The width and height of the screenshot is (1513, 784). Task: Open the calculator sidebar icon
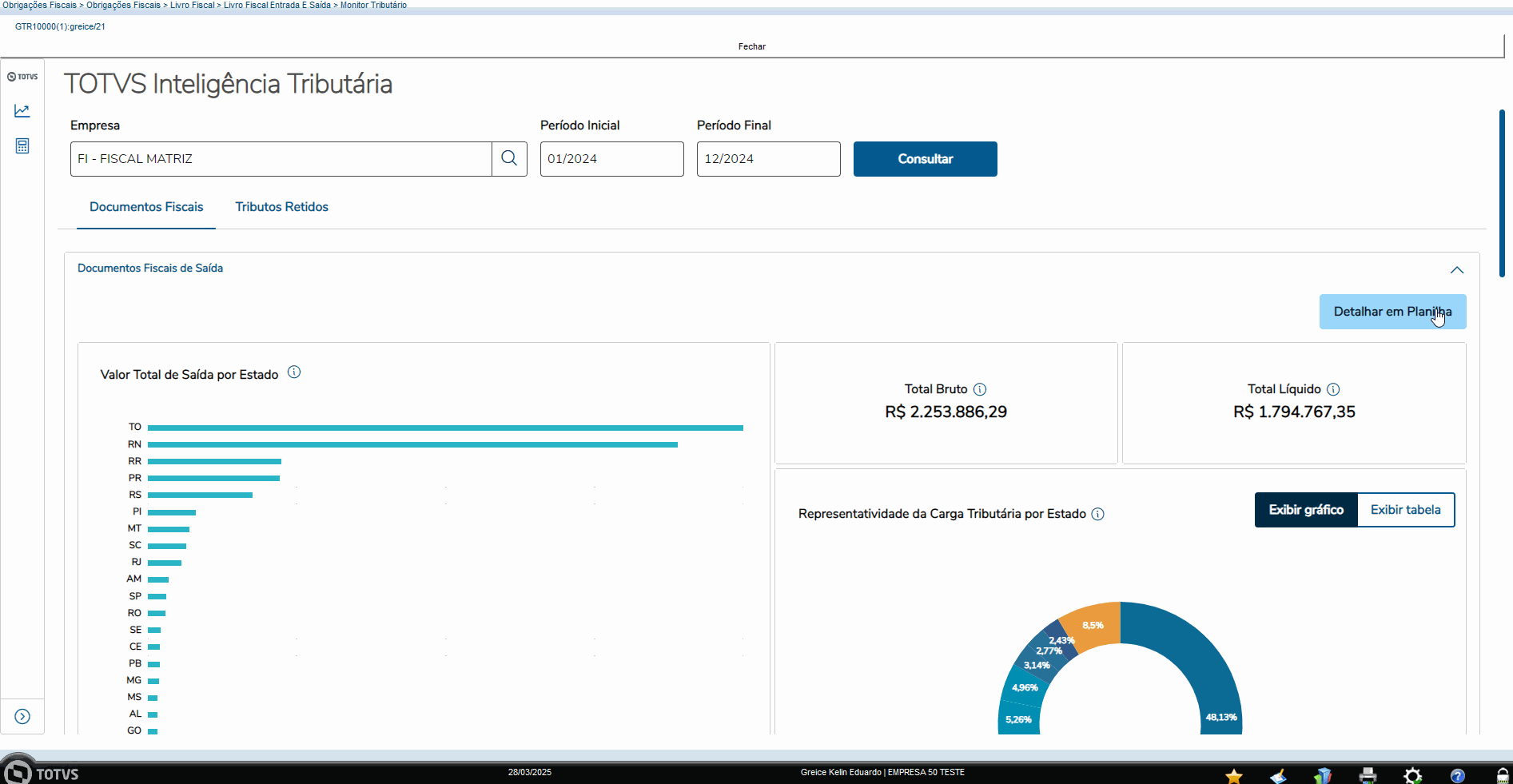pyautogui.click(x=22, y=146)
